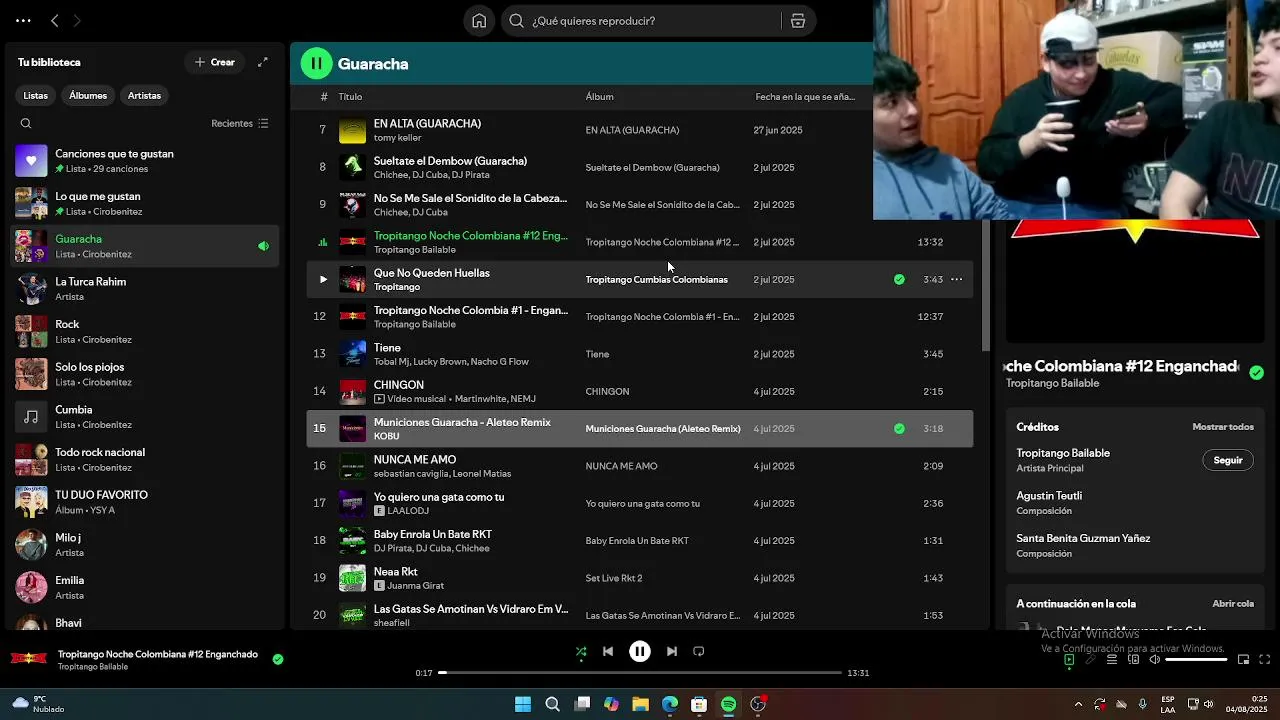Open the Windows Start menu

coord(522,705)
